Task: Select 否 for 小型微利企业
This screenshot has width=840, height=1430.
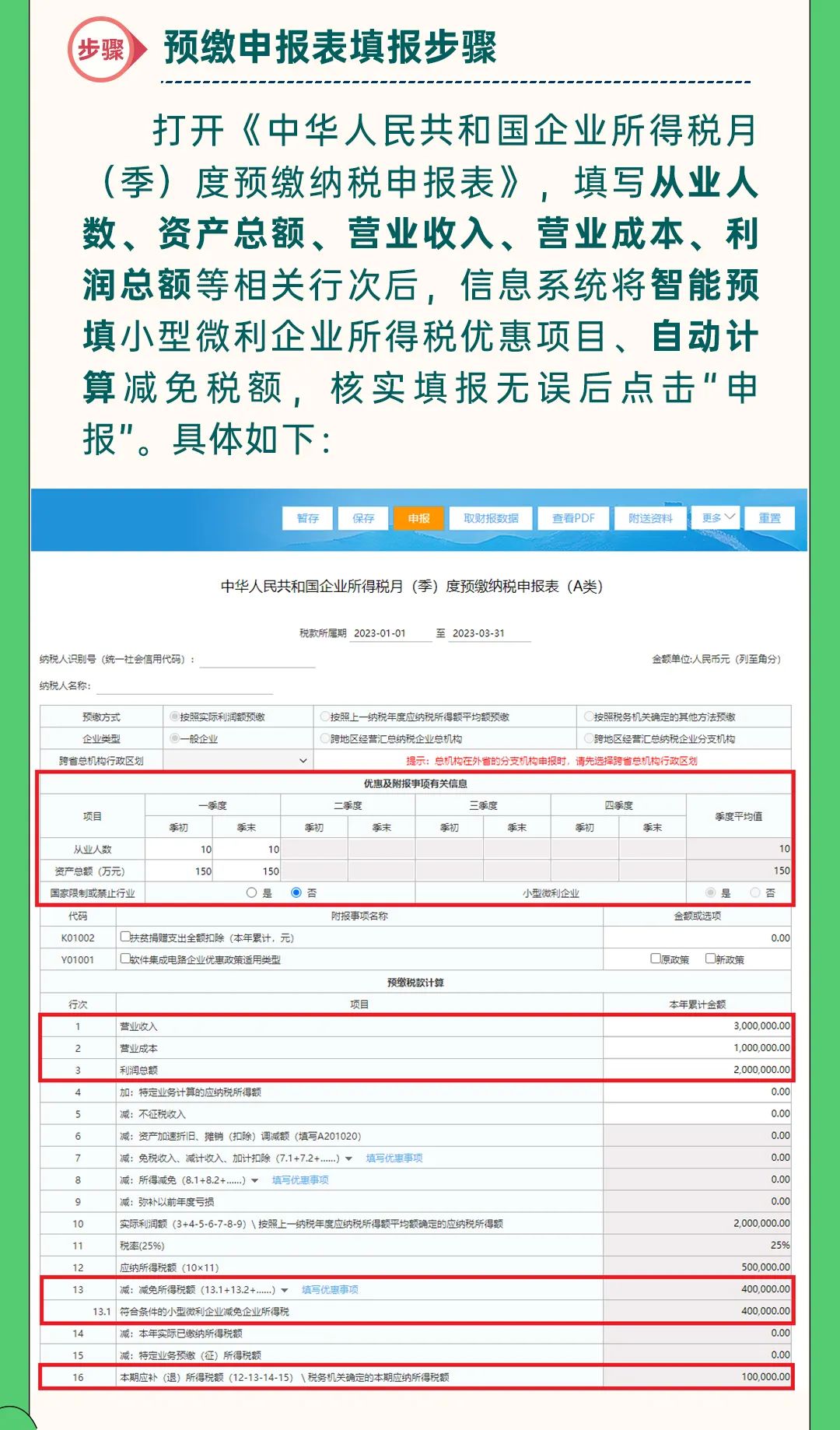Action: point(754,892)
